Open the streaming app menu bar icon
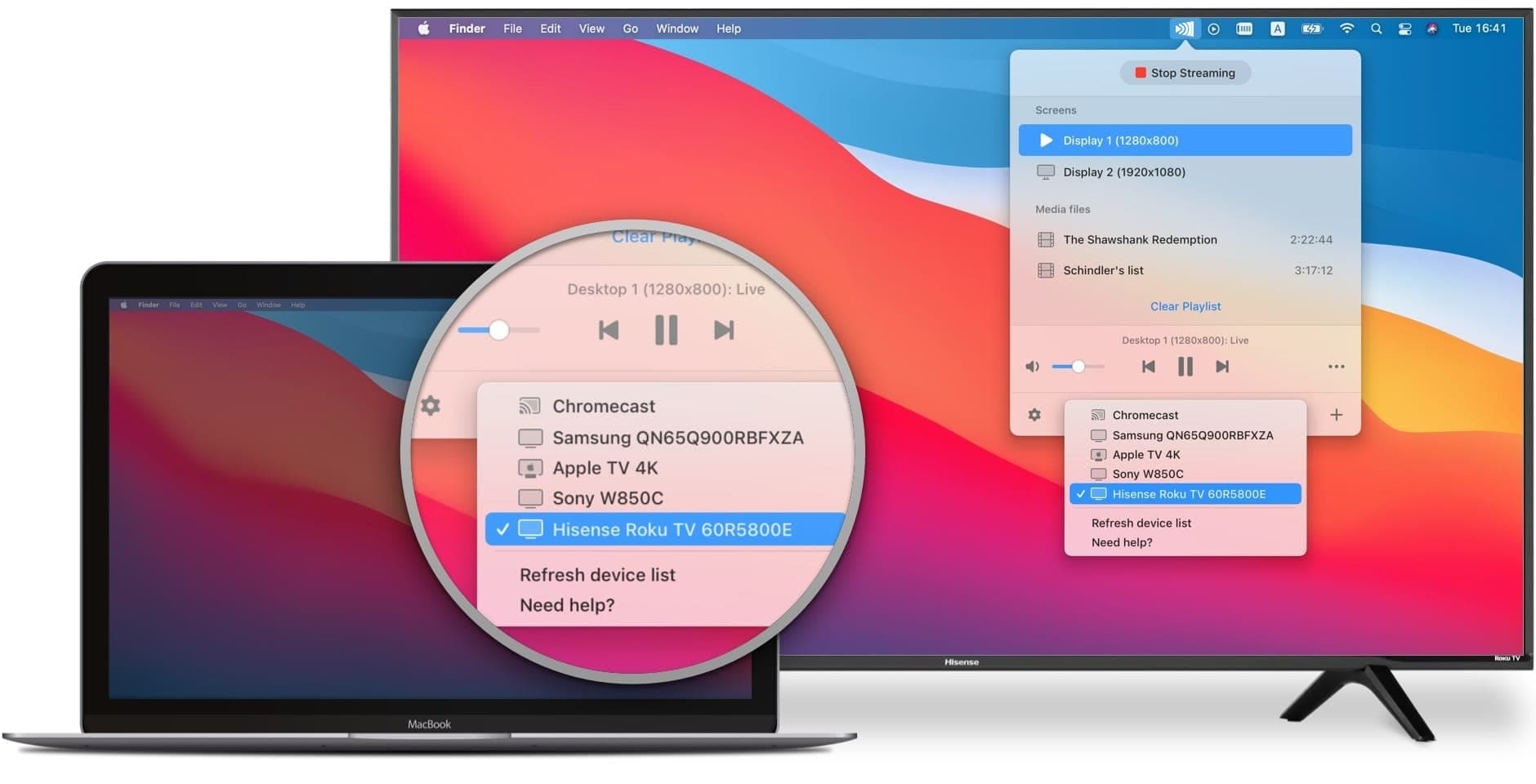Screen dimensions: 1536x784 (x=1184, y=29)
